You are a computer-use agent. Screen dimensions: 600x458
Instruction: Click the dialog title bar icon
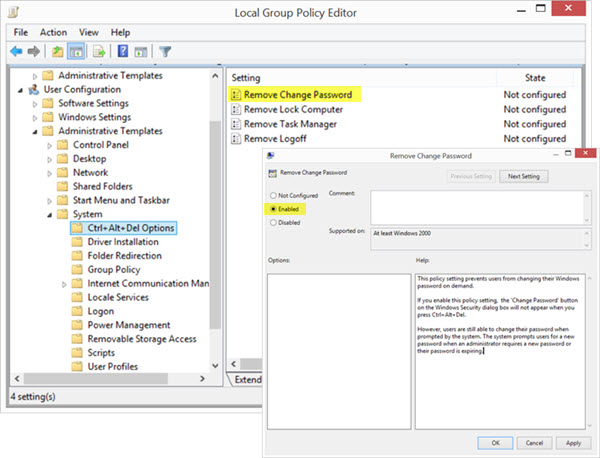271,155
